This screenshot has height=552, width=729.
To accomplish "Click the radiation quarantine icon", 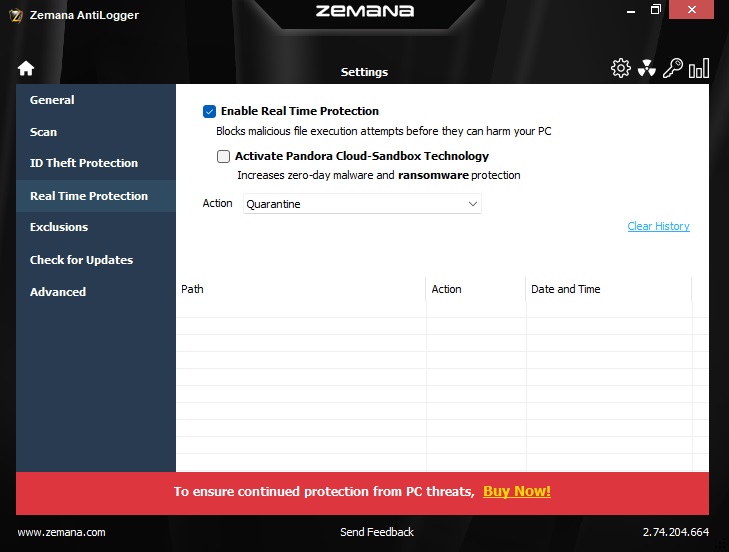I will [647, 68].
